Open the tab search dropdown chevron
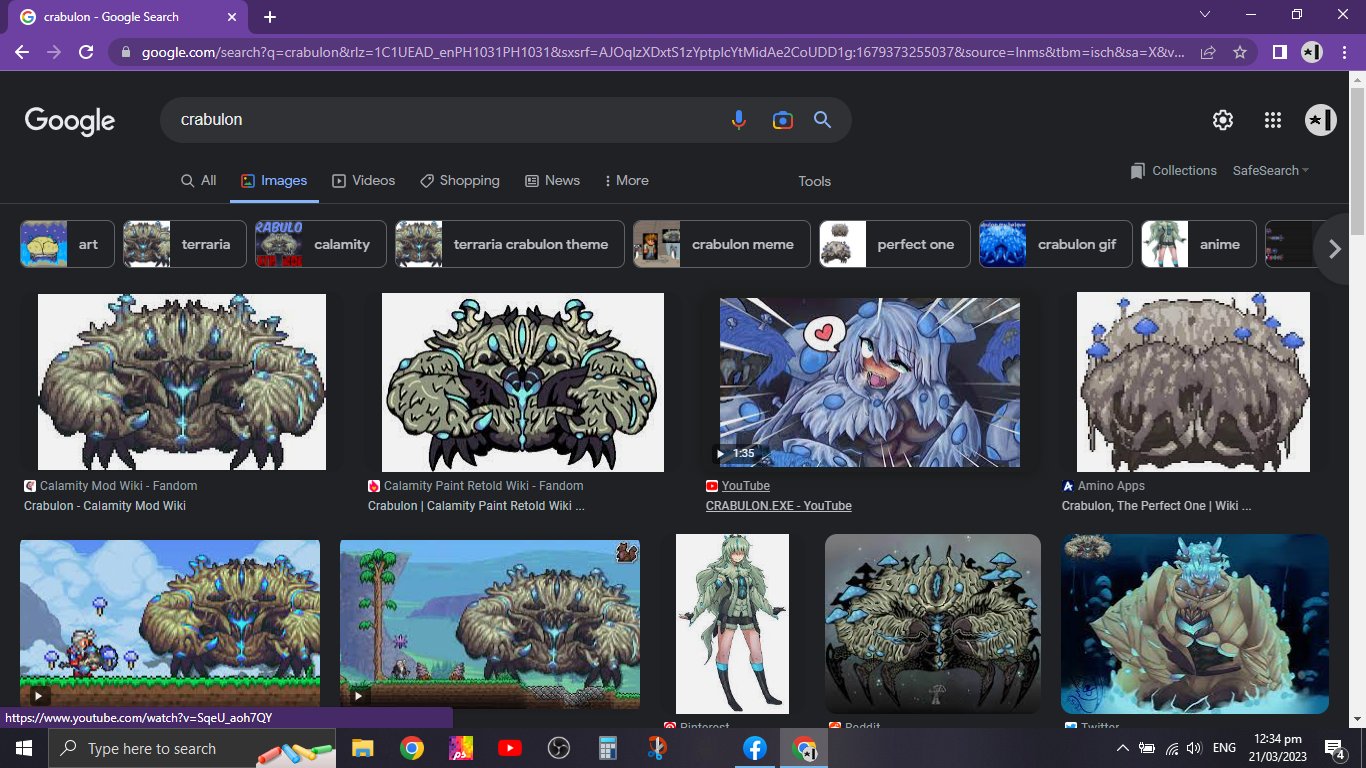 pos(1205,14)
